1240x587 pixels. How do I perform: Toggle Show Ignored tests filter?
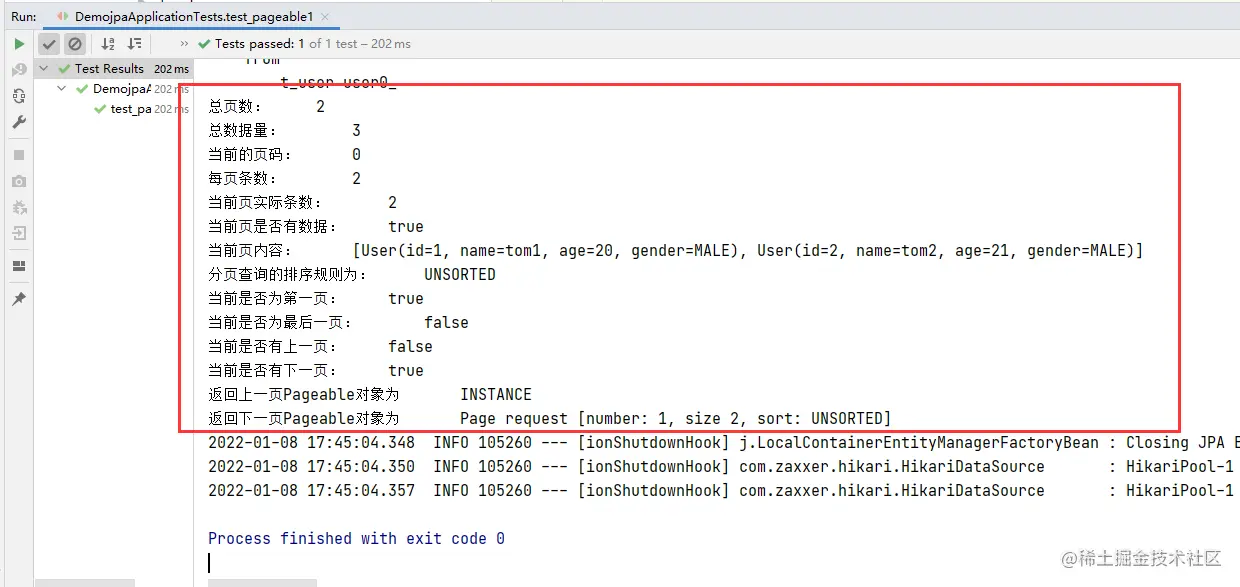(x=75, y=44)
